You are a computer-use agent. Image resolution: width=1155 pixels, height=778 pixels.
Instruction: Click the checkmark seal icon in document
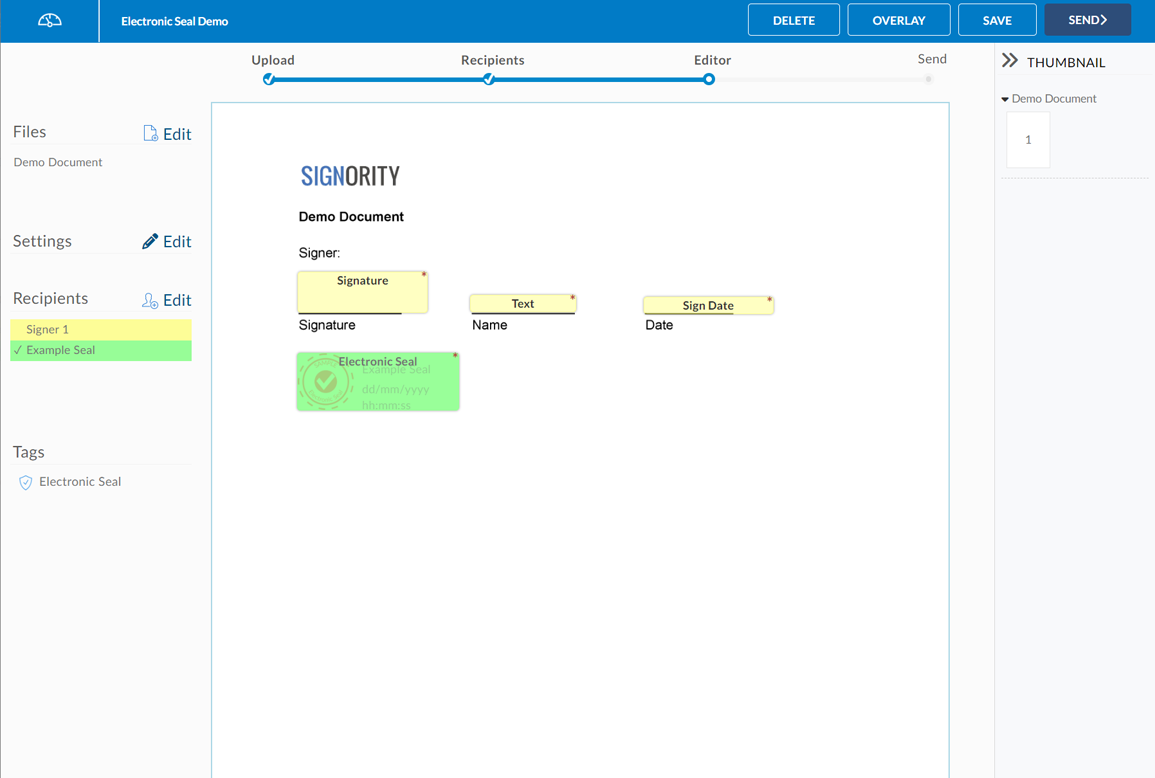[x=325, y=381]
